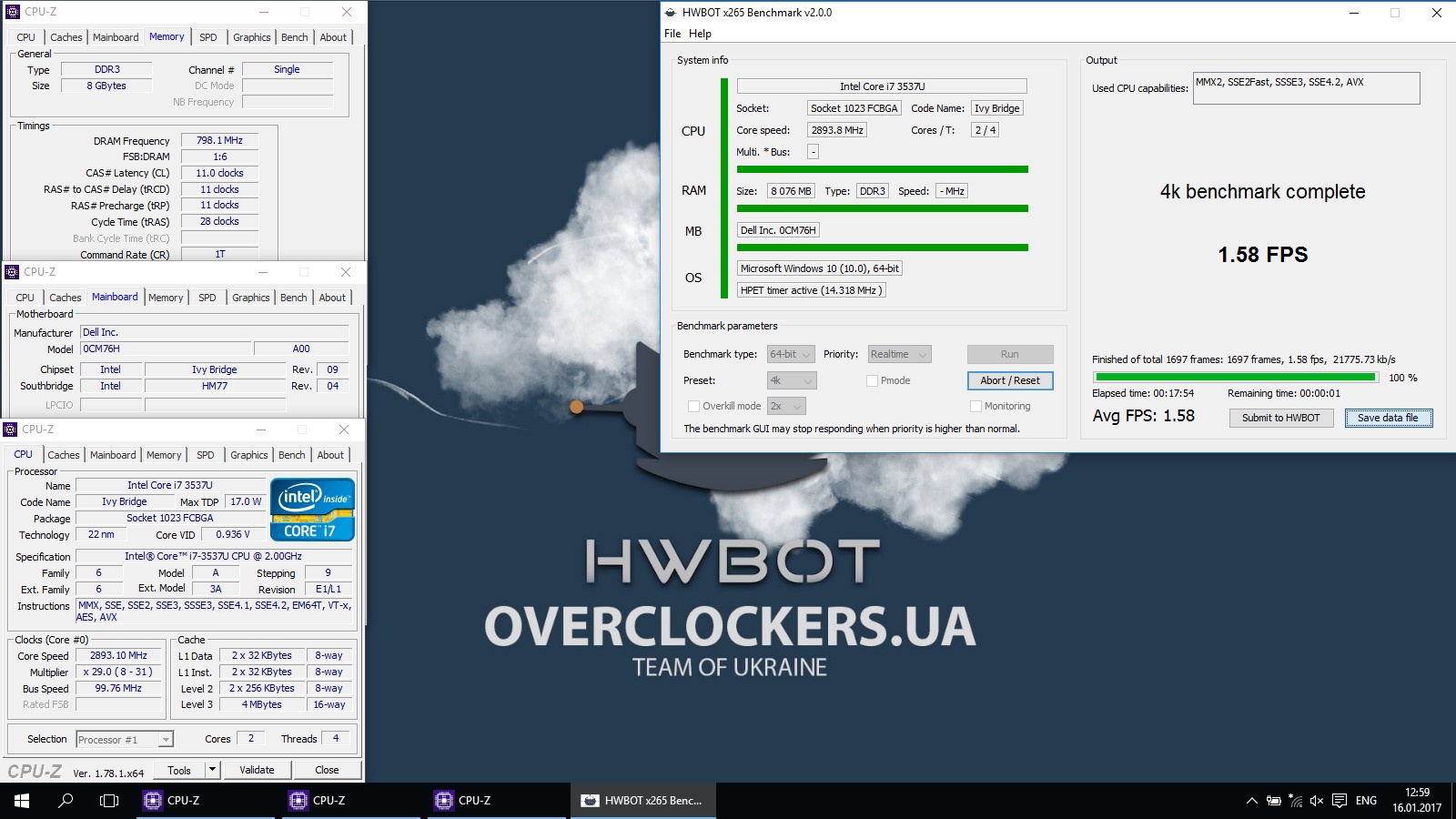Click the 1.58 FPS result text

pos(1262,255)
